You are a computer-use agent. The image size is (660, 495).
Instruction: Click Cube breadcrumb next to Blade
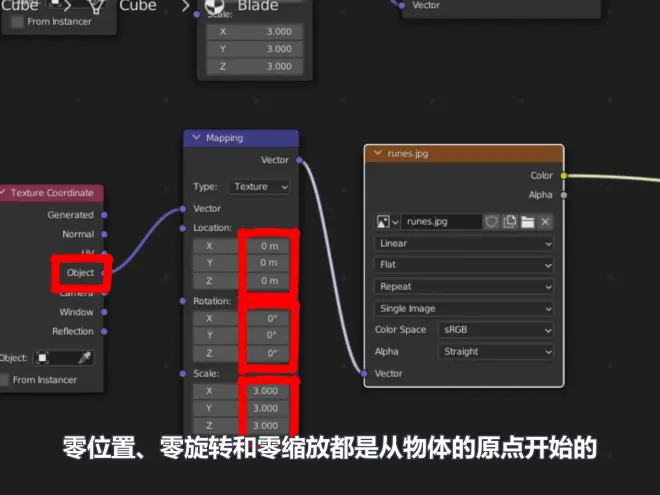(138, 6)
